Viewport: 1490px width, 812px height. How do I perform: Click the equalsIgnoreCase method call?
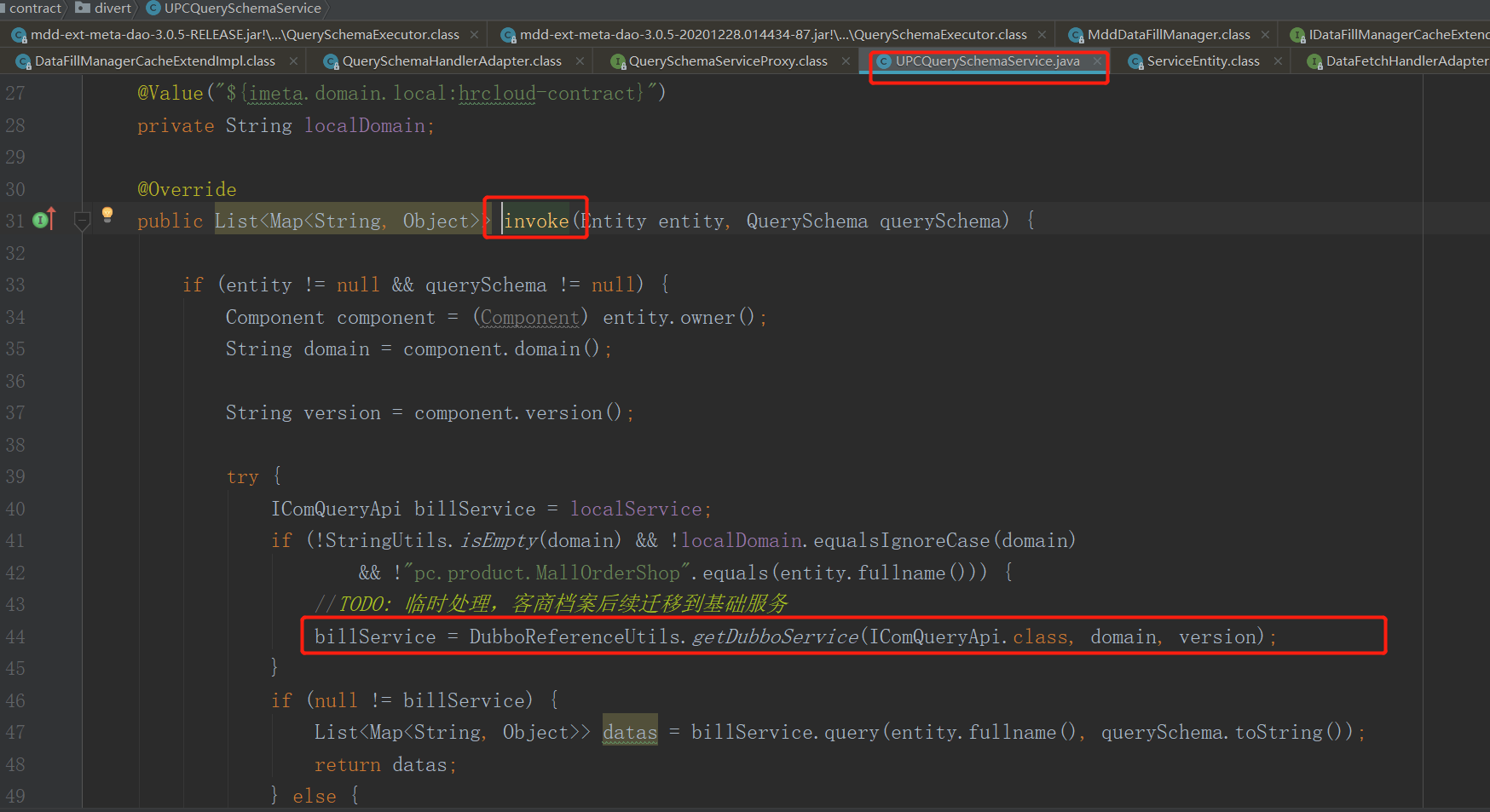[x=901, y=540]
